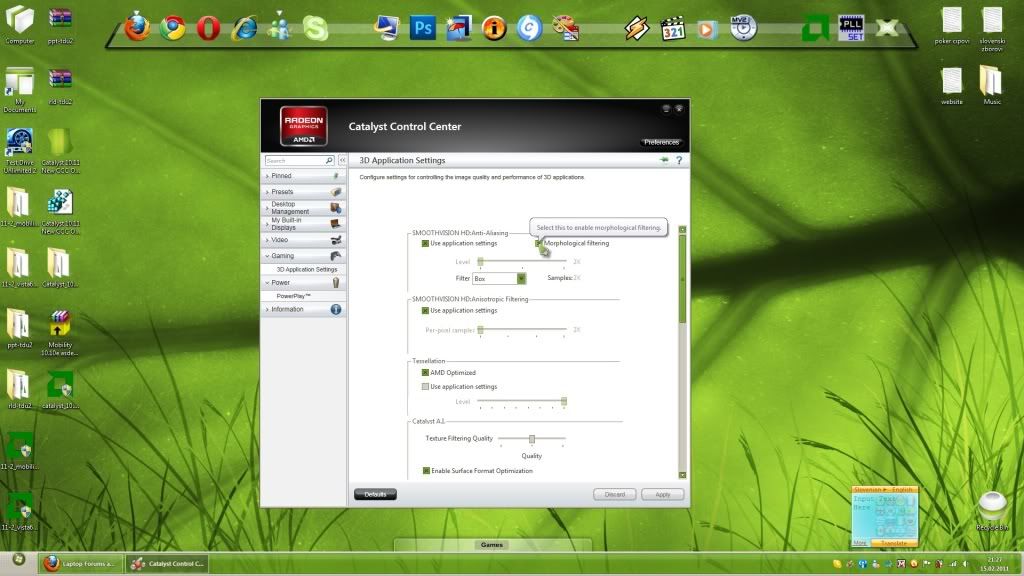Check Tessellation Use application settings
Viewport: 1024px width, 576px height.
point(425,387)
